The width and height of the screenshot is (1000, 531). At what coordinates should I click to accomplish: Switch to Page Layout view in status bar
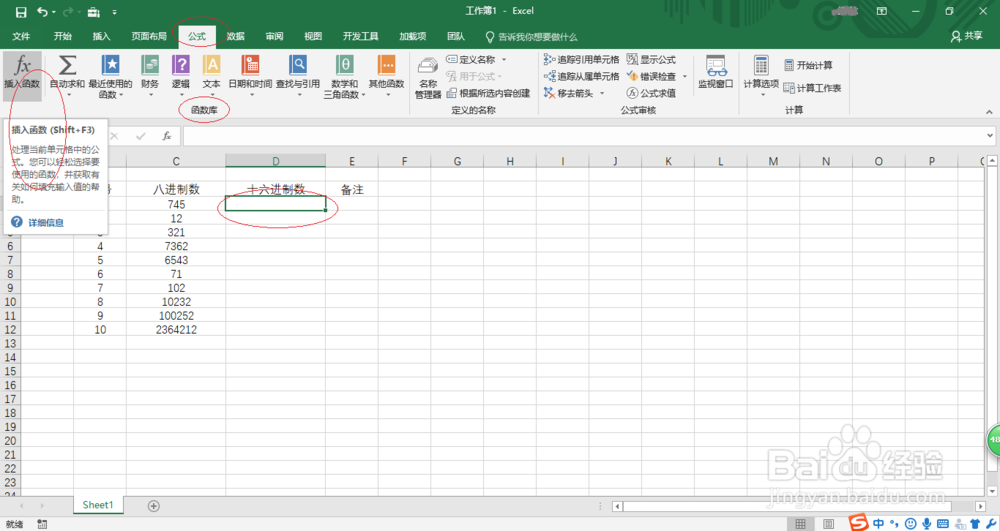(x=828, y=524)
